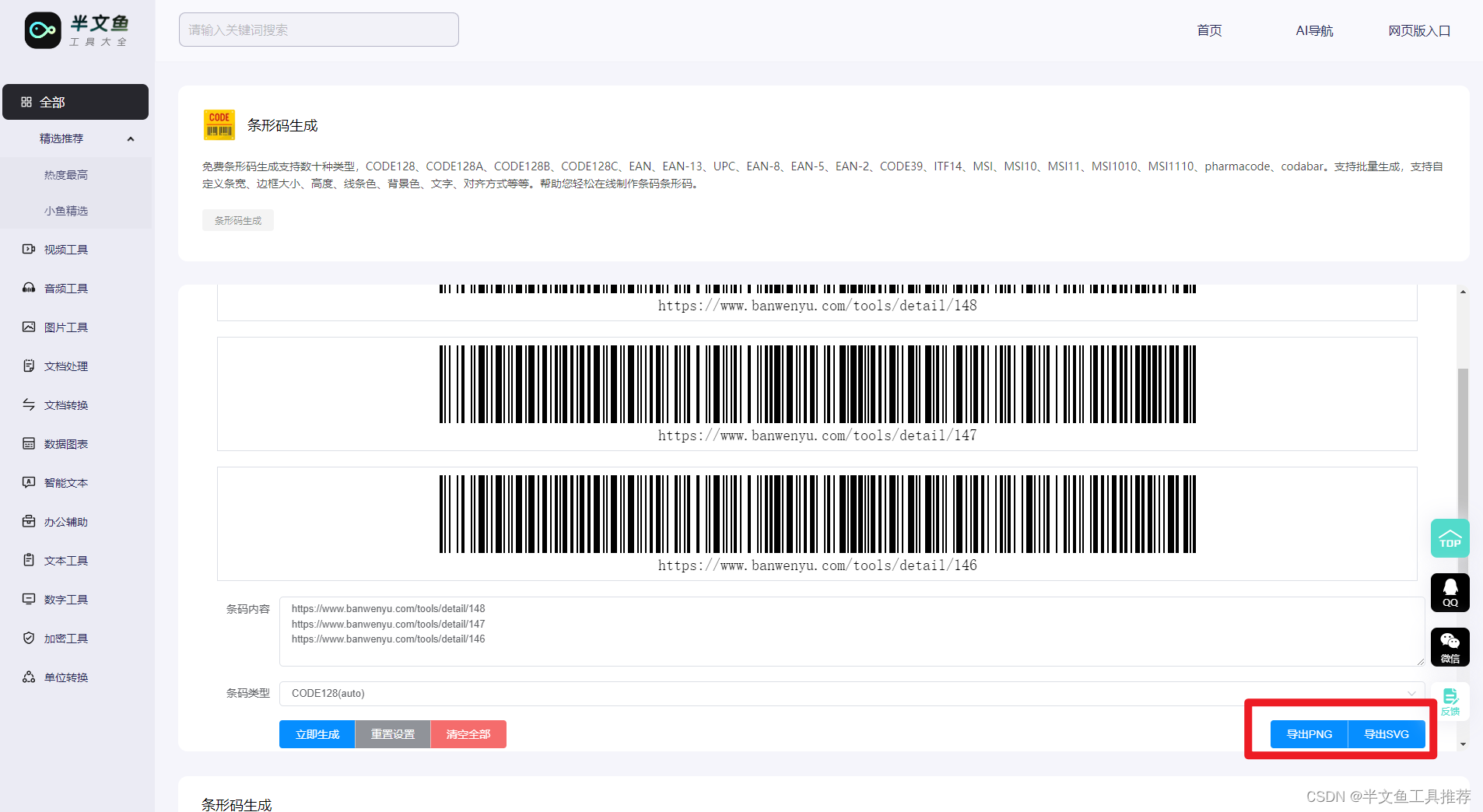Click the 数字工具 monitor icon
This screenshot has width=1483, height=812.
pos(29,599)
